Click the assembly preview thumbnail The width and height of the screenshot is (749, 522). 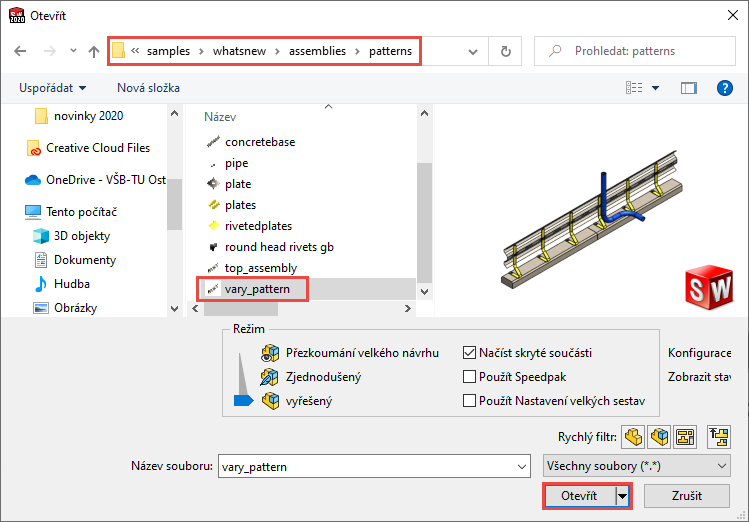[592, 220]
